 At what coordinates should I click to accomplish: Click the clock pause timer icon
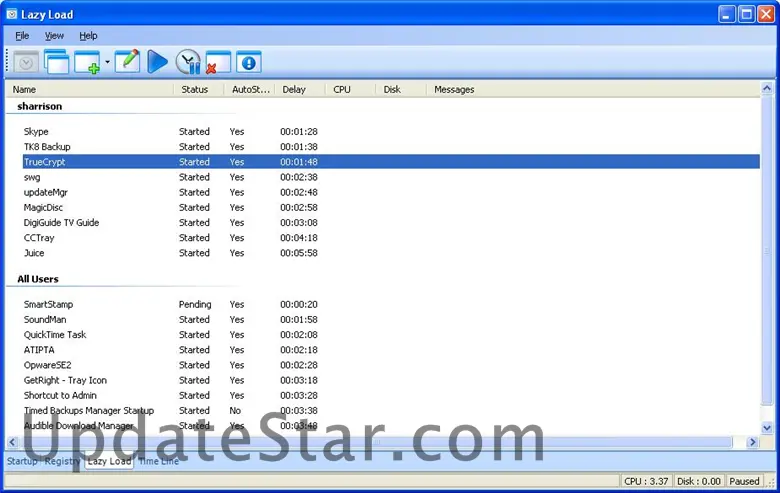coord(188,62)
